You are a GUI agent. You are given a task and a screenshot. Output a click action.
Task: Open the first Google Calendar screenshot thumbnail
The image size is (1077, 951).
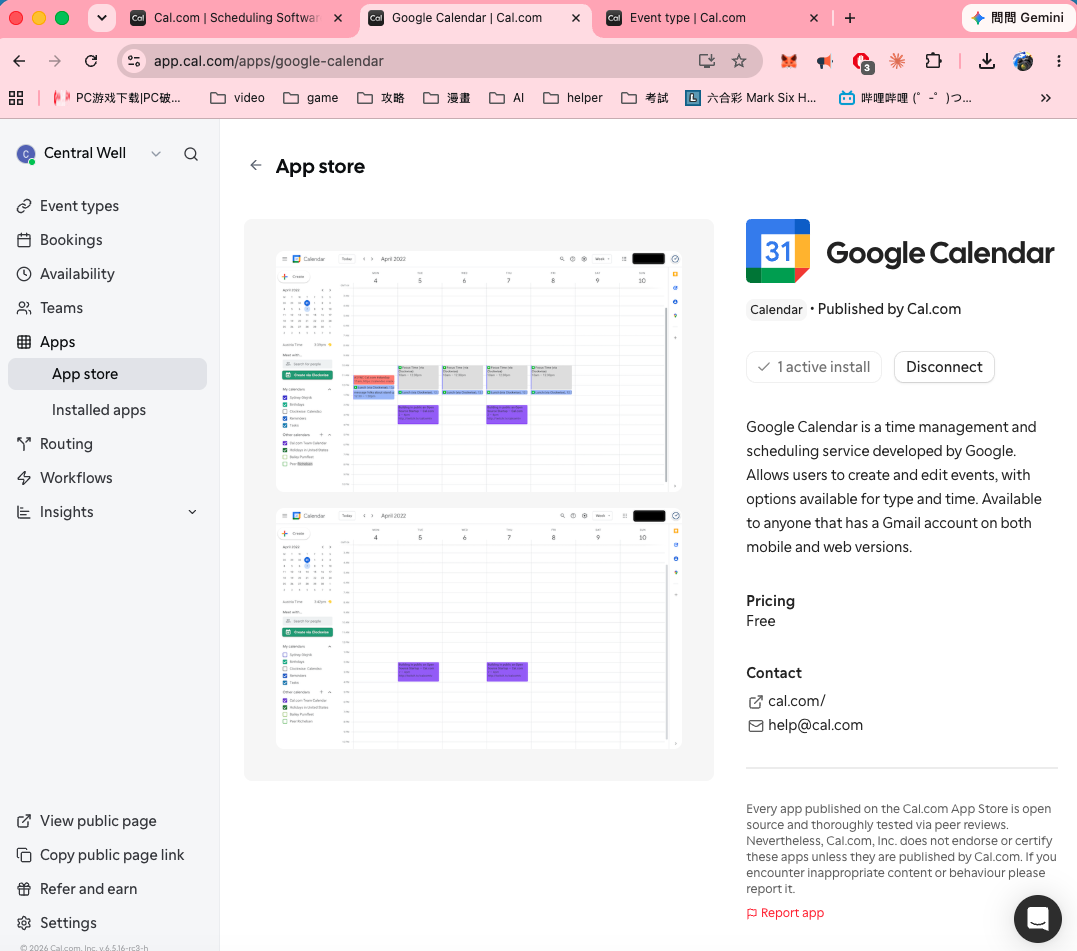(478, 371)
